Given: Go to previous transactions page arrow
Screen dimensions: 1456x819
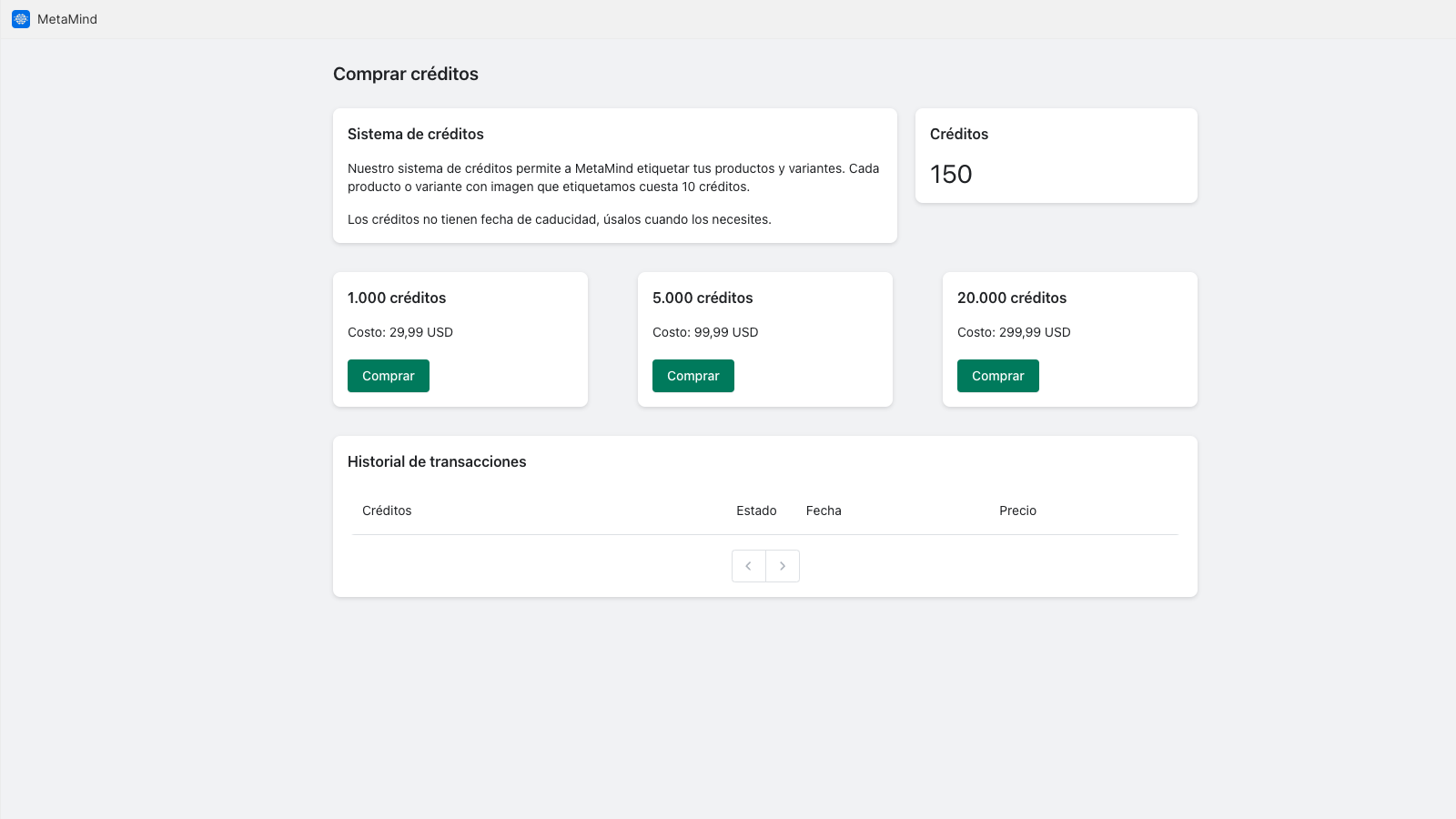Looking at the screenshot, I should pyautogui.click(x=749, y=566).
